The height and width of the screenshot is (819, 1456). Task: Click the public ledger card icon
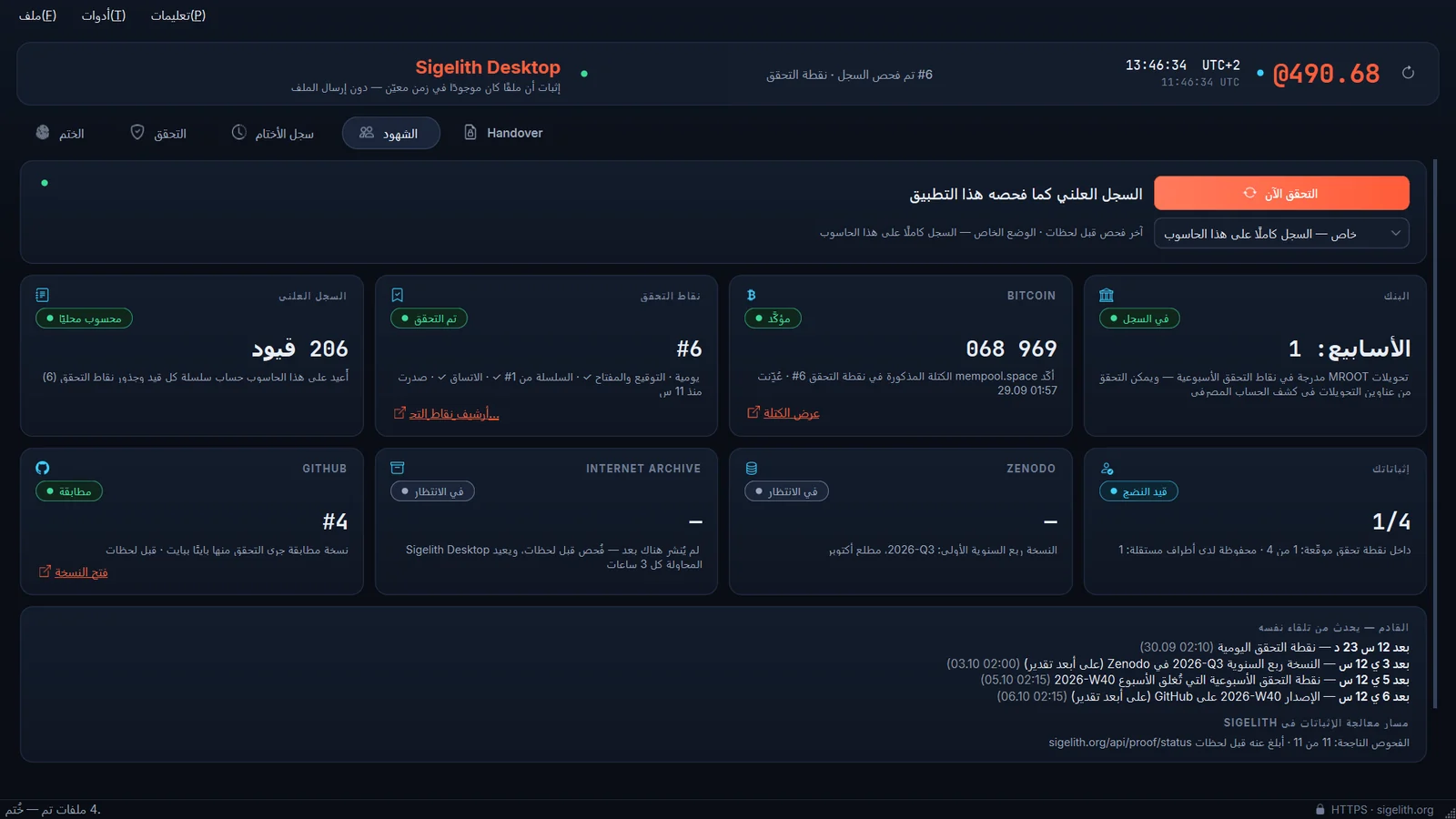coord(42,295)
